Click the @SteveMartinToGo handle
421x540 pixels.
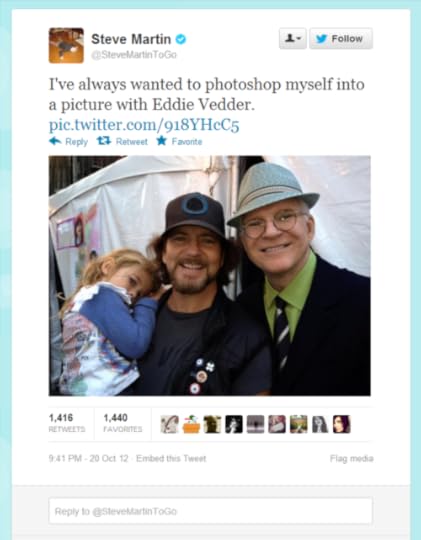[134, 55]
